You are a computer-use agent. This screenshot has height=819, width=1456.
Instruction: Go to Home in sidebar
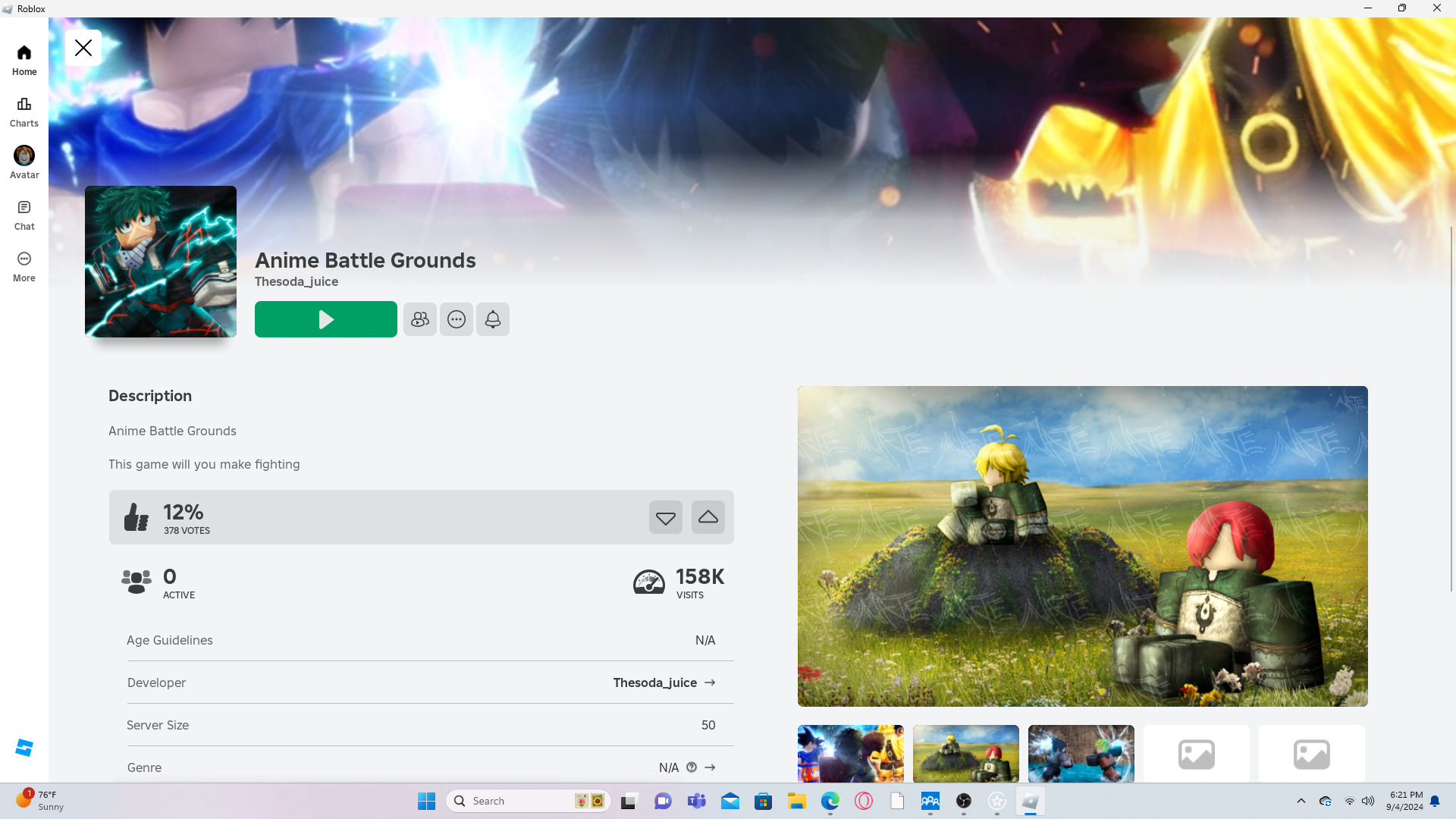(24, 60)
